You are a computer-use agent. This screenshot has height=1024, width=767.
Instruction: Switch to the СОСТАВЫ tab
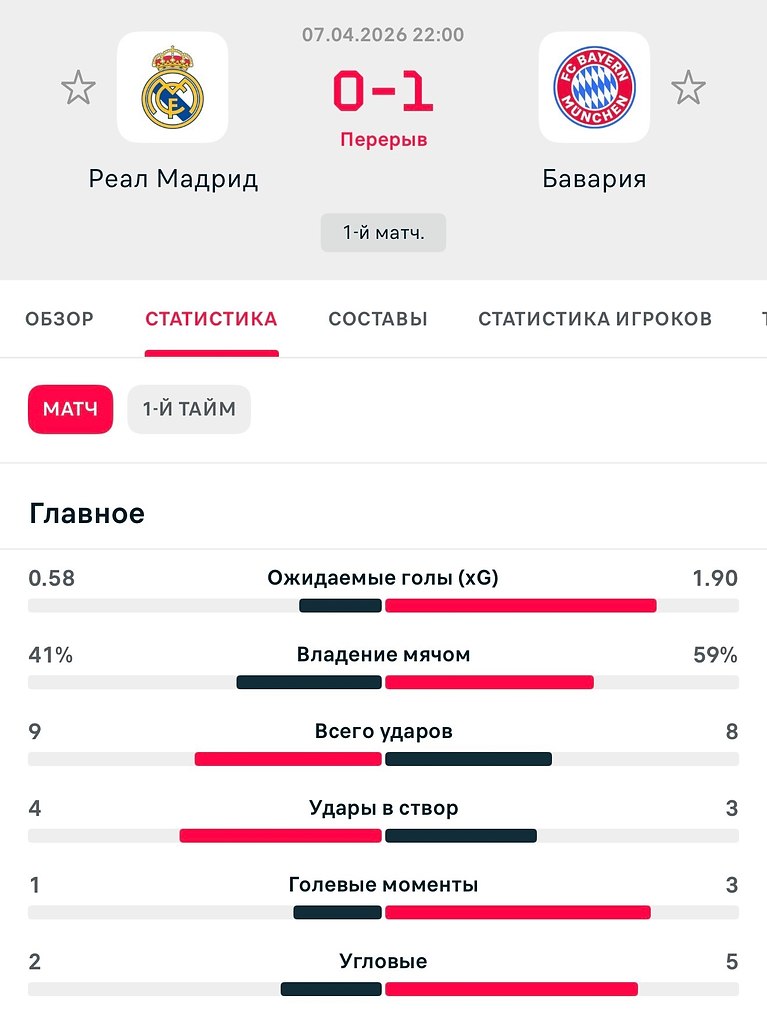[x=378, y=319]
